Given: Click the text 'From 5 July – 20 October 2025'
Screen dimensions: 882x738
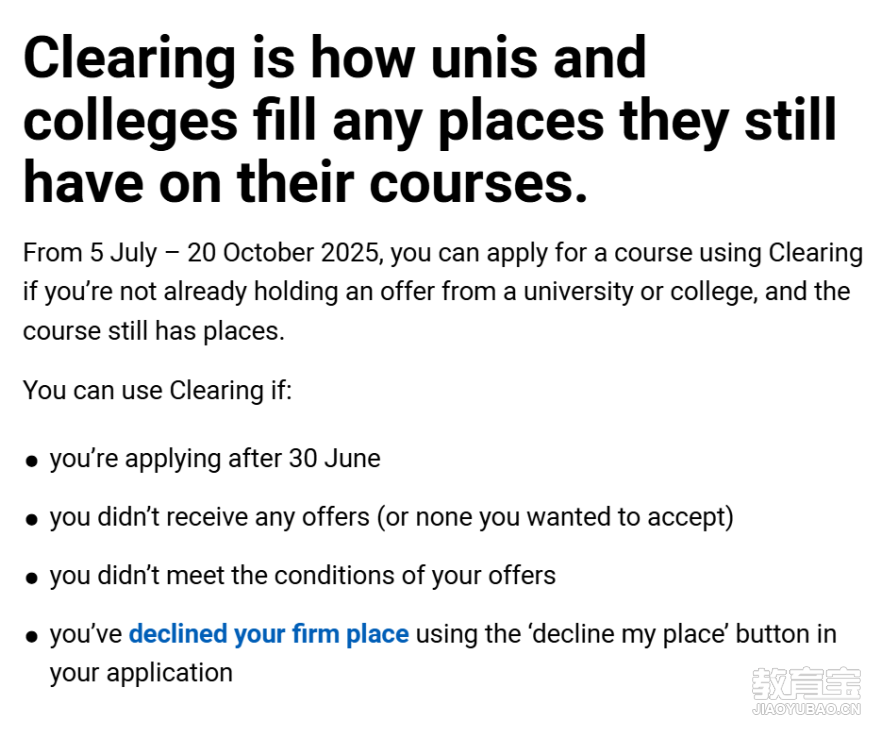Looking at the screenshot, I should click(201, 253).
